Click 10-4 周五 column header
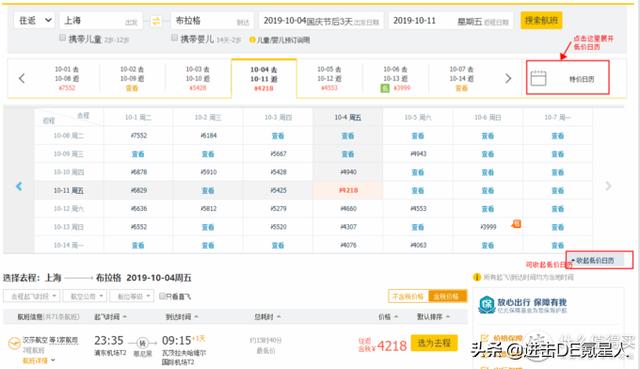Screen dimensions: 640x369 [x=348, y=118]
